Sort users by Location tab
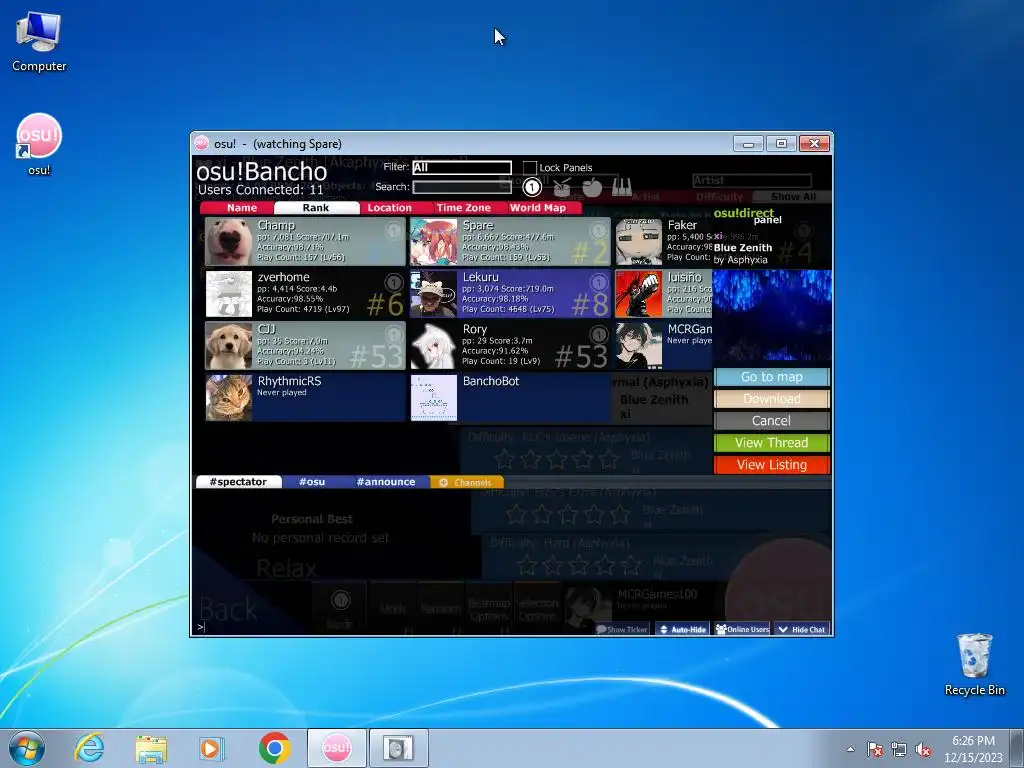This screenshot has width=1024, height=768. click(x=389, y=208)
